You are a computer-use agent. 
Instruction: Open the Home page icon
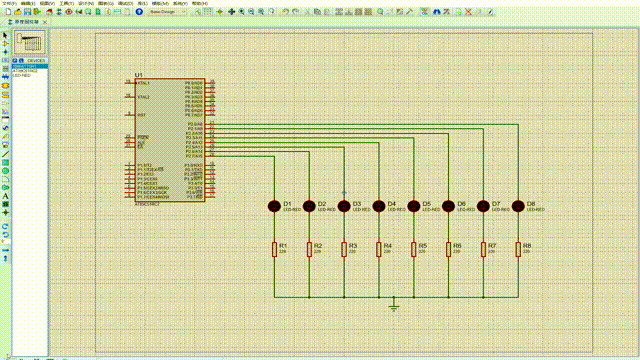[x=49, y=12]
